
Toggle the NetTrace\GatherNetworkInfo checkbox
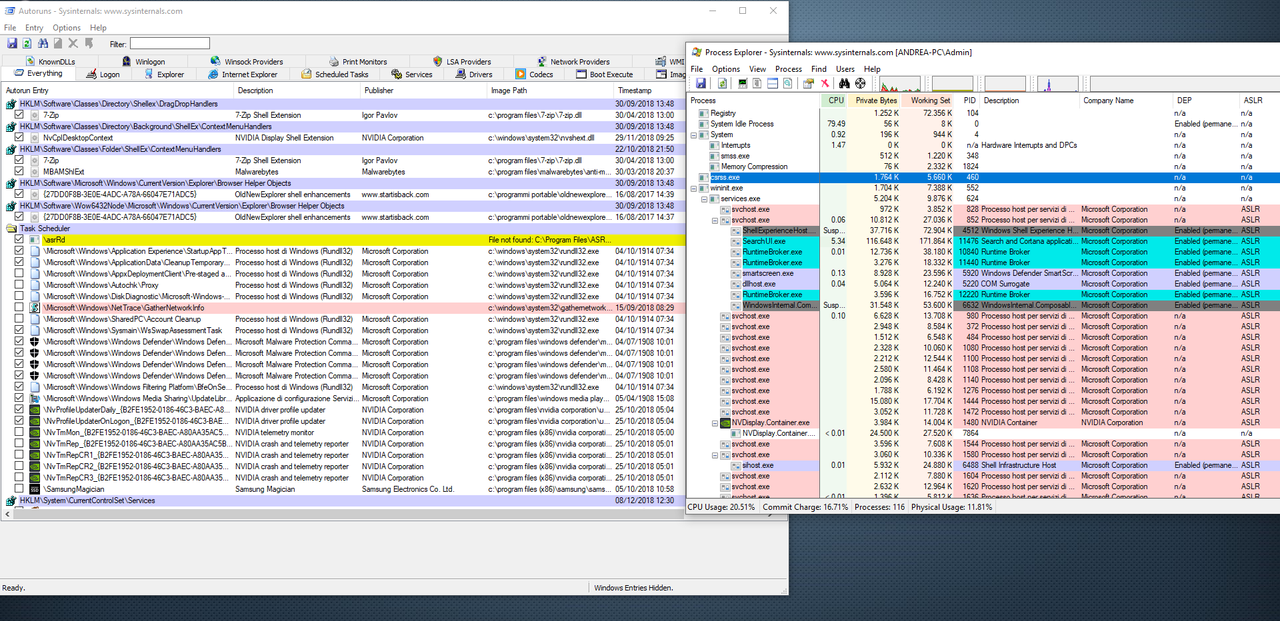coord(20,307)
